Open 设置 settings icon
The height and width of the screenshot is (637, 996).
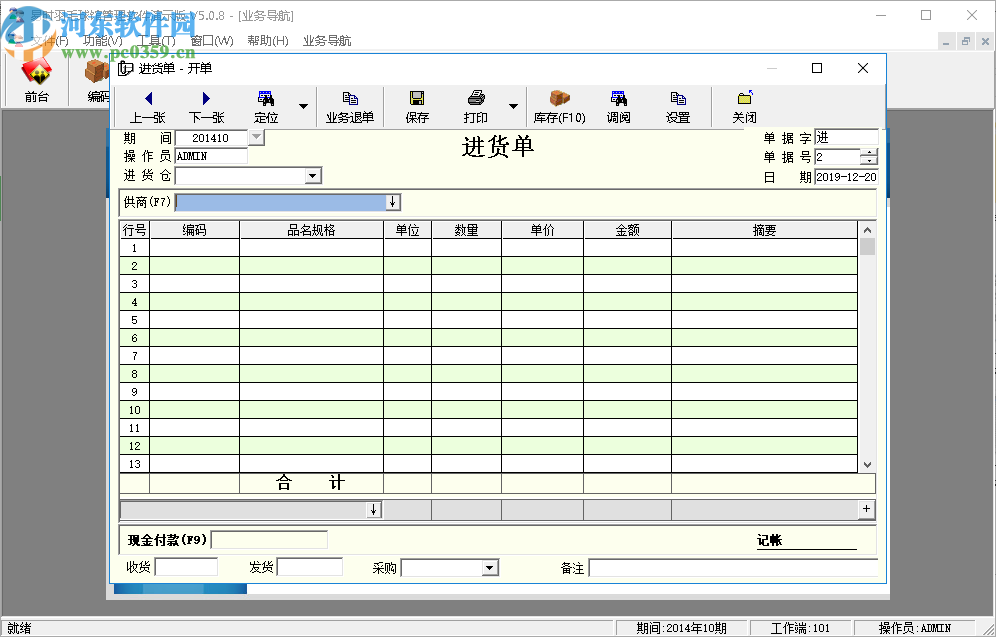tap(678, 107)
